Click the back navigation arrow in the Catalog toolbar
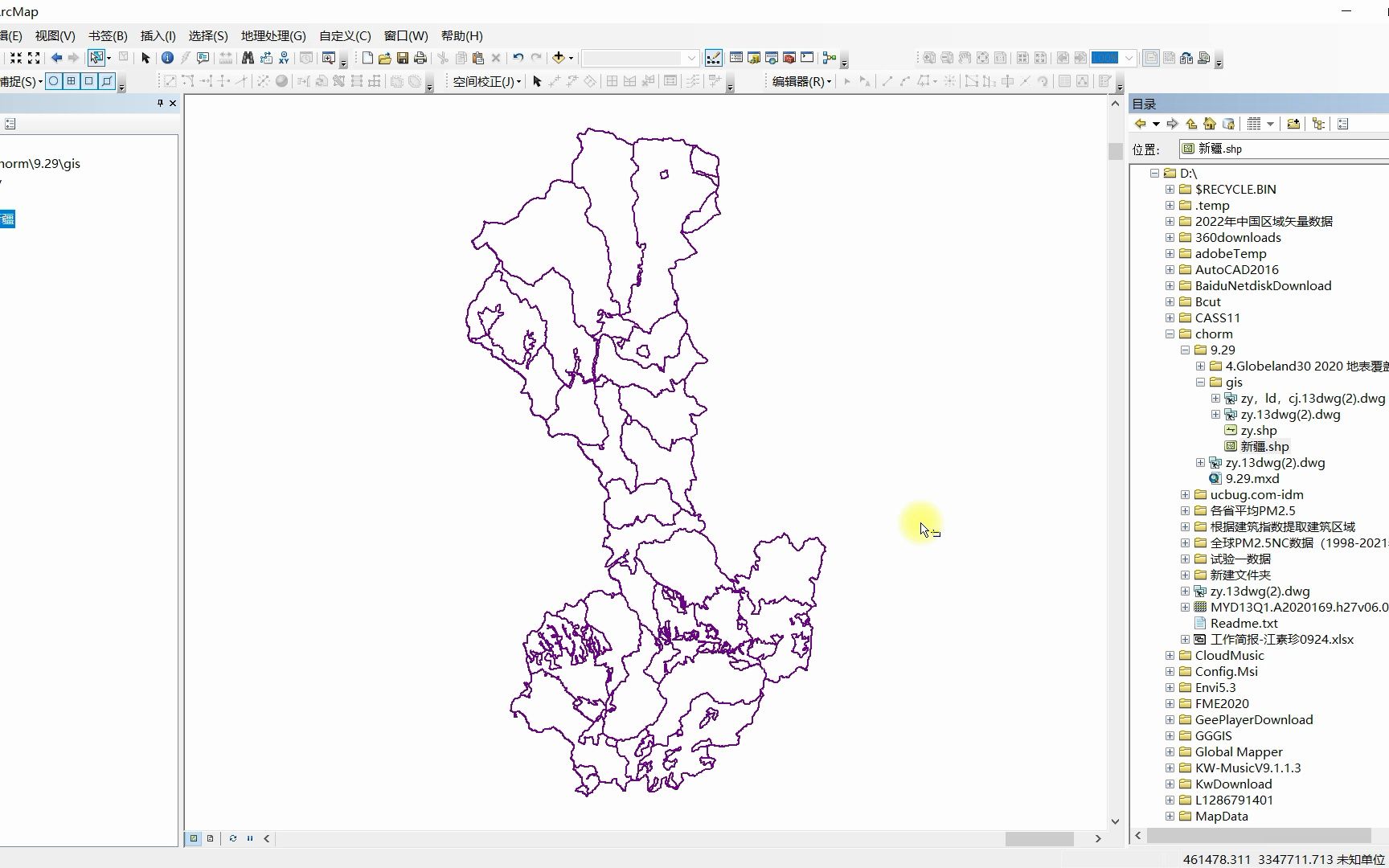1389x868 pixels. point(1141,123)
